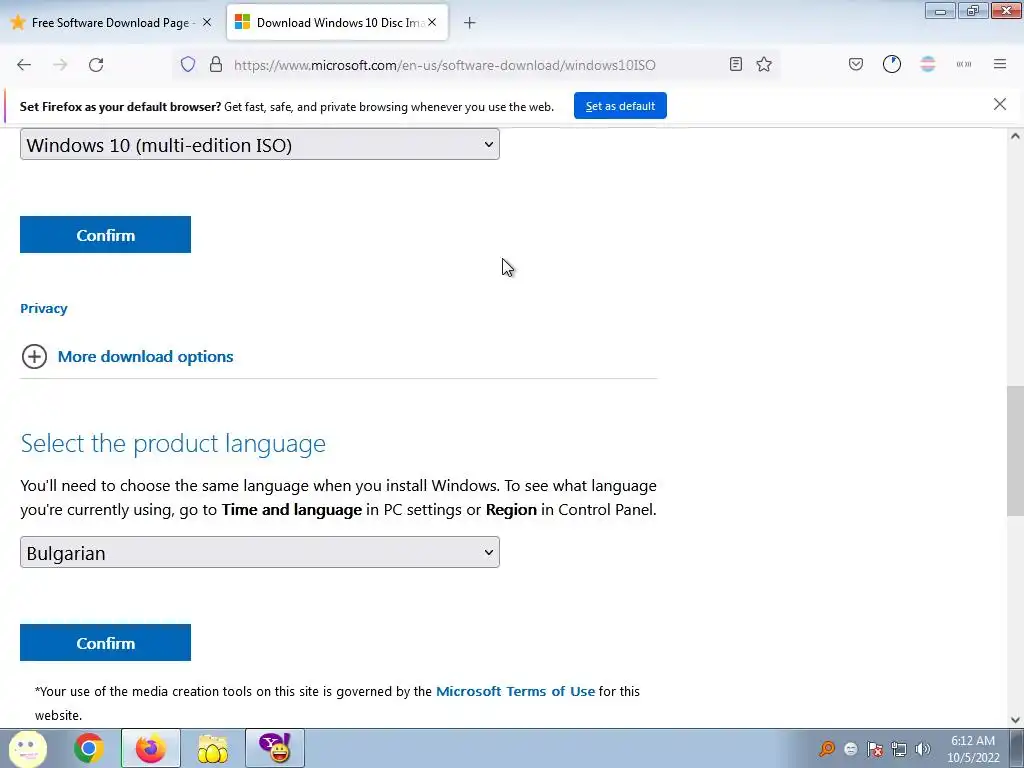Click the page scroll up arrow
The width and height of the screenshot is (1024, 768).
tap(1015, 136)
